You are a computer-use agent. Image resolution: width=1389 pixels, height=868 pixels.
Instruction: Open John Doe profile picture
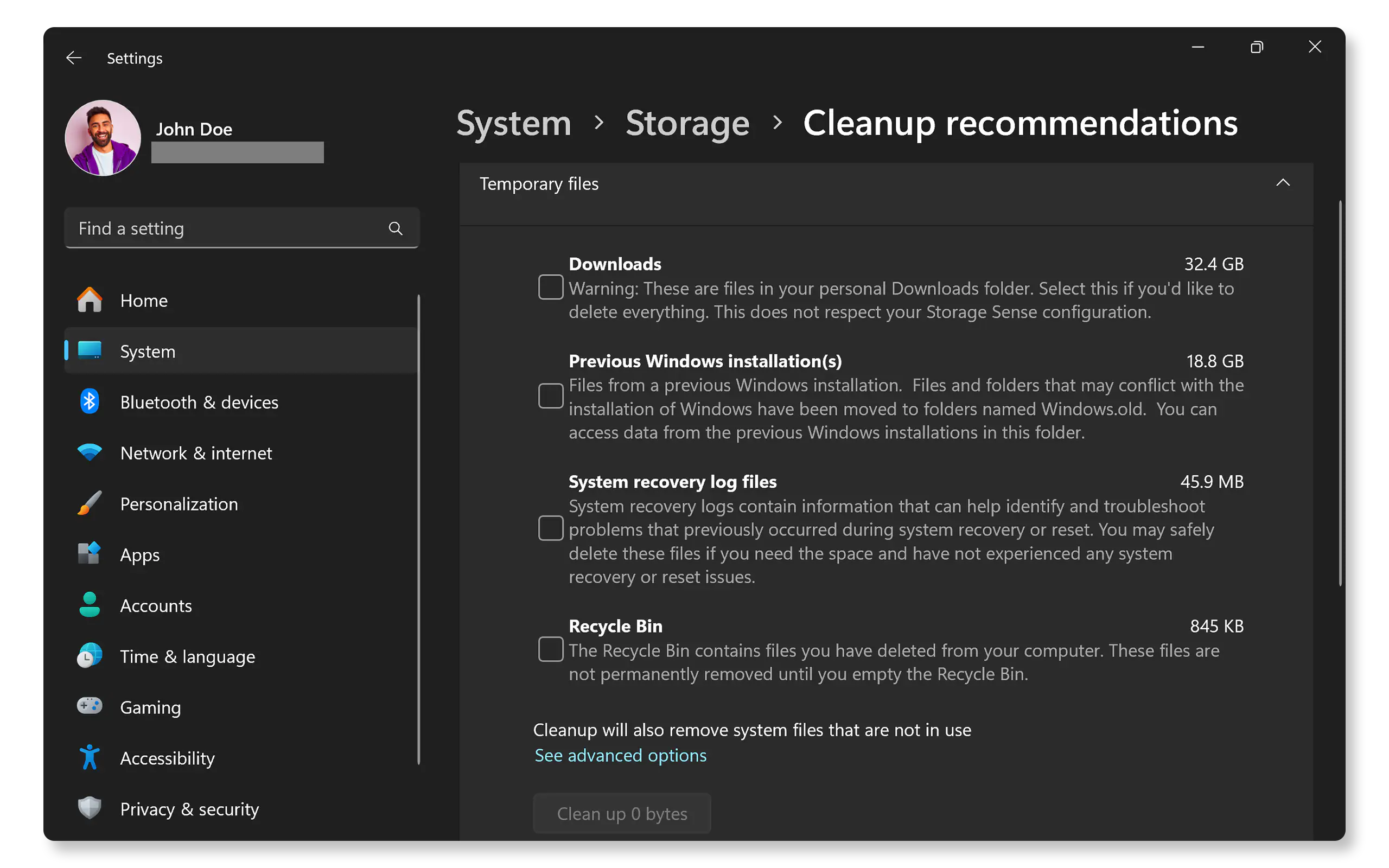[103, 138]
